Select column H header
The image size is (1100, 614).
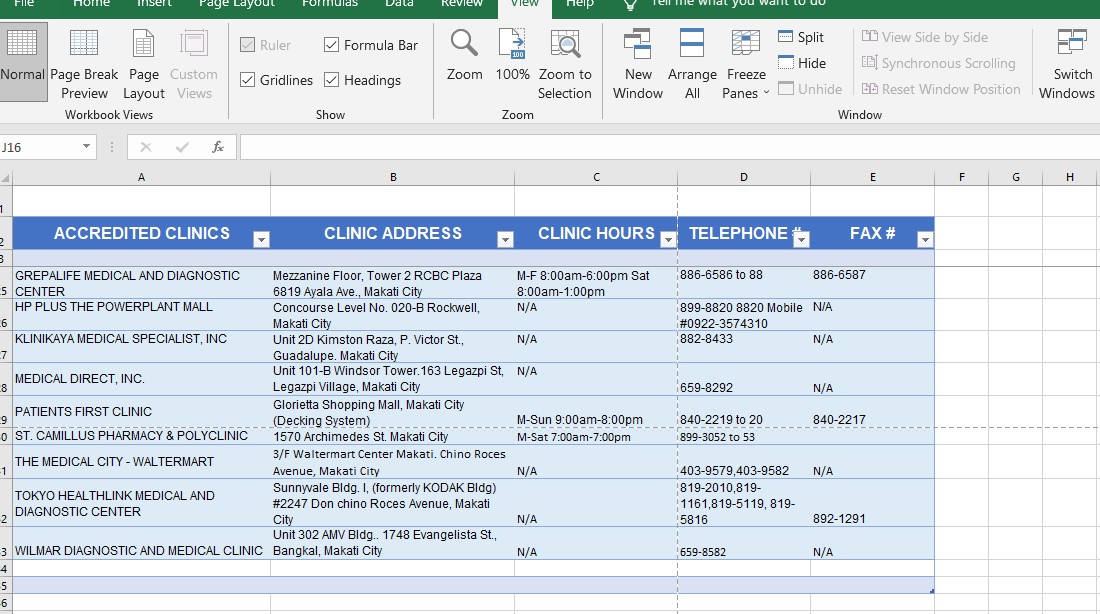1070,178
